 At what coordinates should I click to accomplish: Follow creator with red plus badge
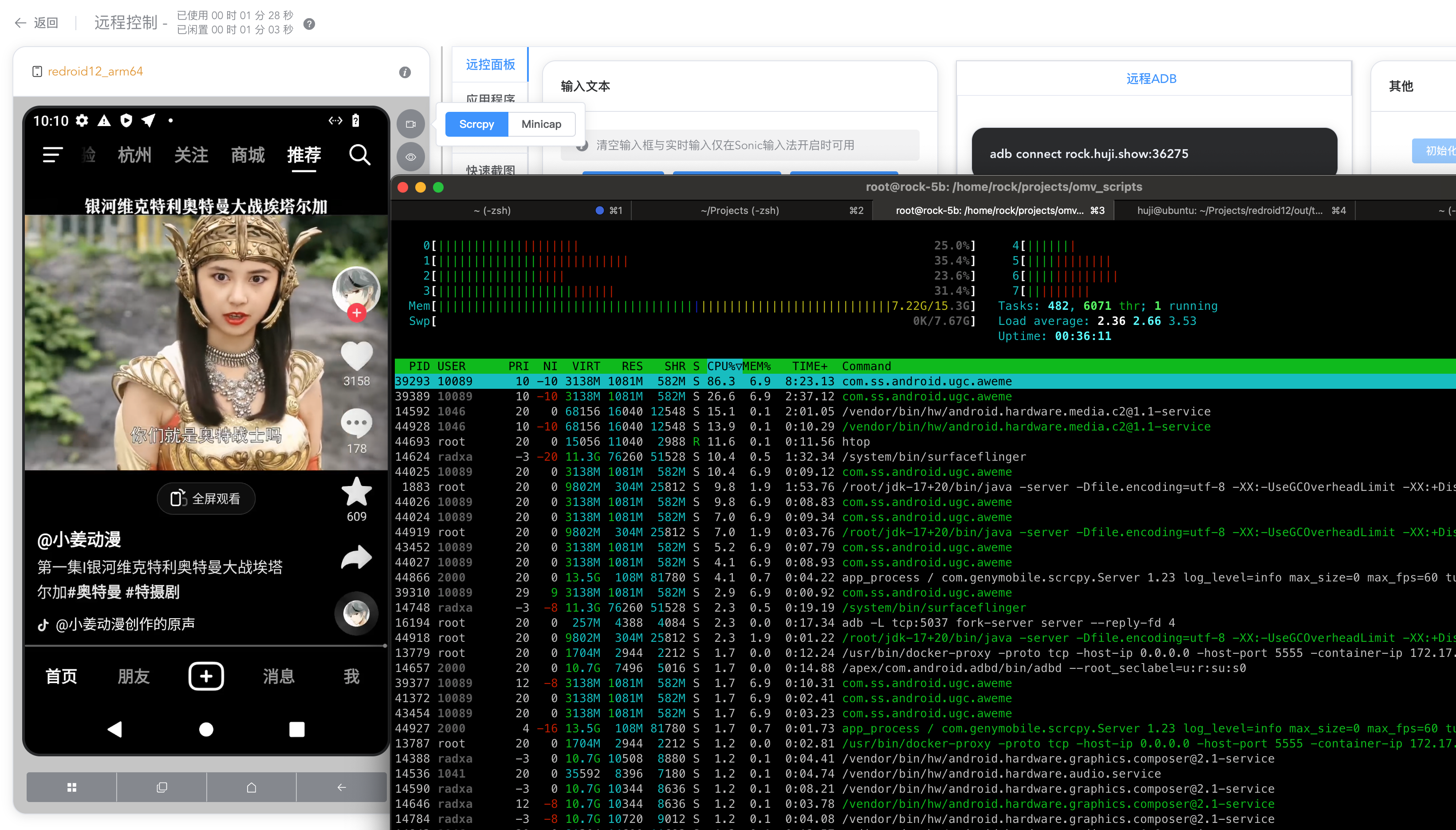click(357, 312)
